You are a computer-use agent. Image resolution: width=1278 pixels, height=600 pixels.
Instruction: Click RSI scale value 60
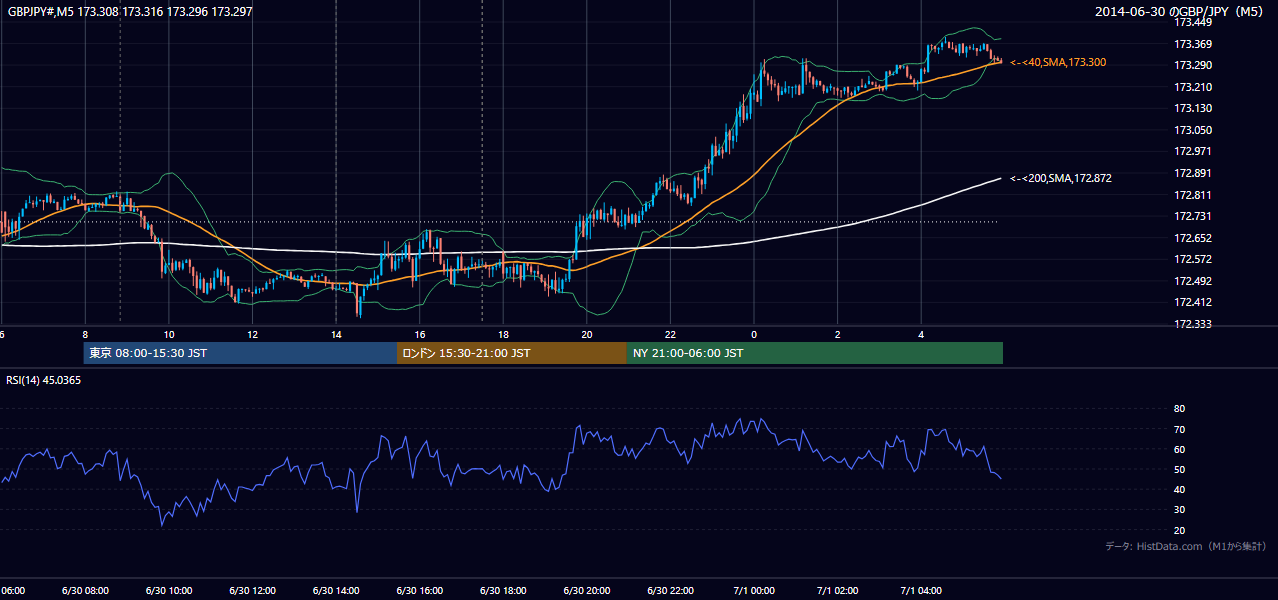(1180, 449)
